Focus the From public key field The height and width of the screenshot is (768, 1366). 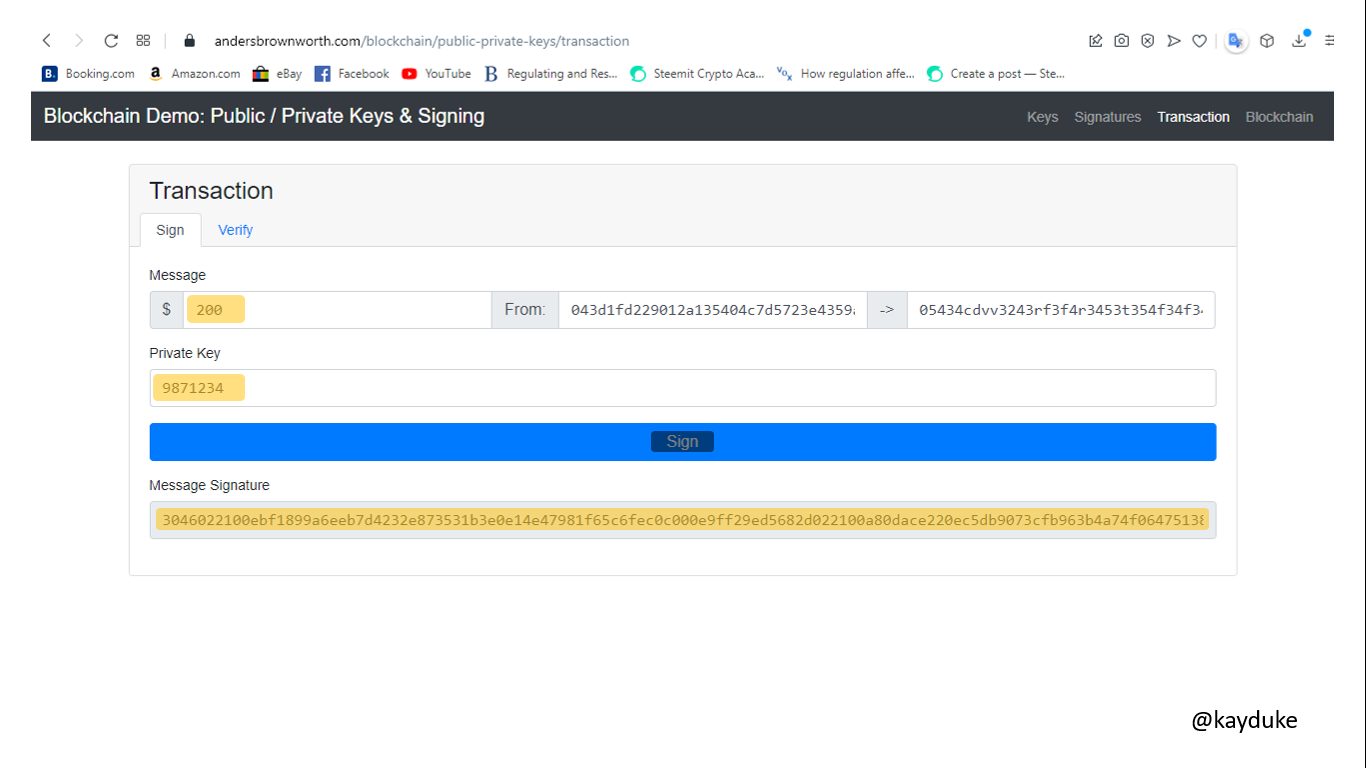pyautogui.click(x=713, y=310)
